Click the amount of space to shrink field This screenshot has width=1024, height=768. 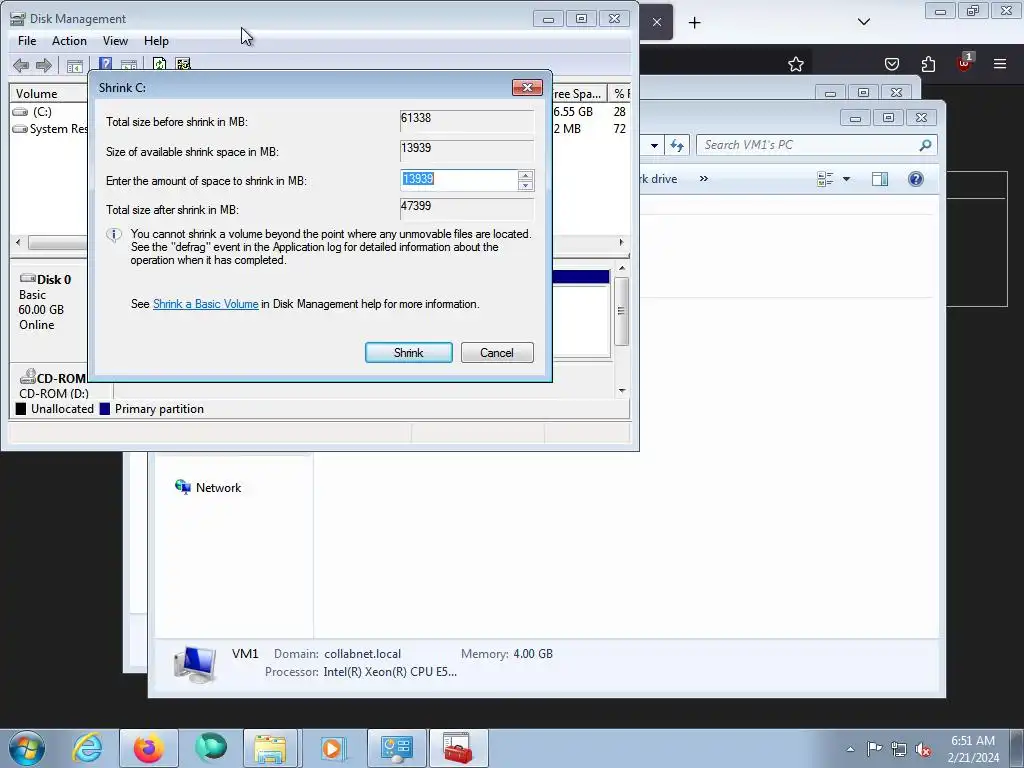point(458,180)
